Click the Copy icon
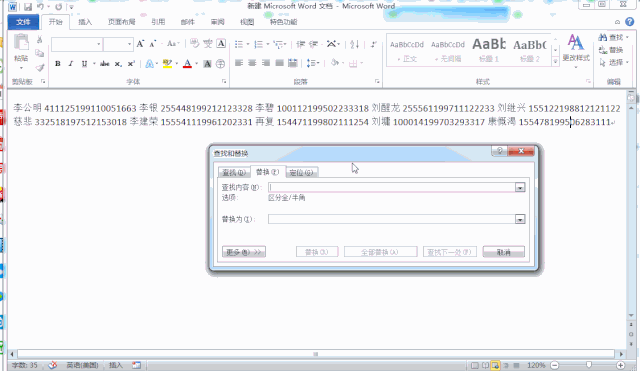The image size is (640, 371). click(x=39, y=53)
